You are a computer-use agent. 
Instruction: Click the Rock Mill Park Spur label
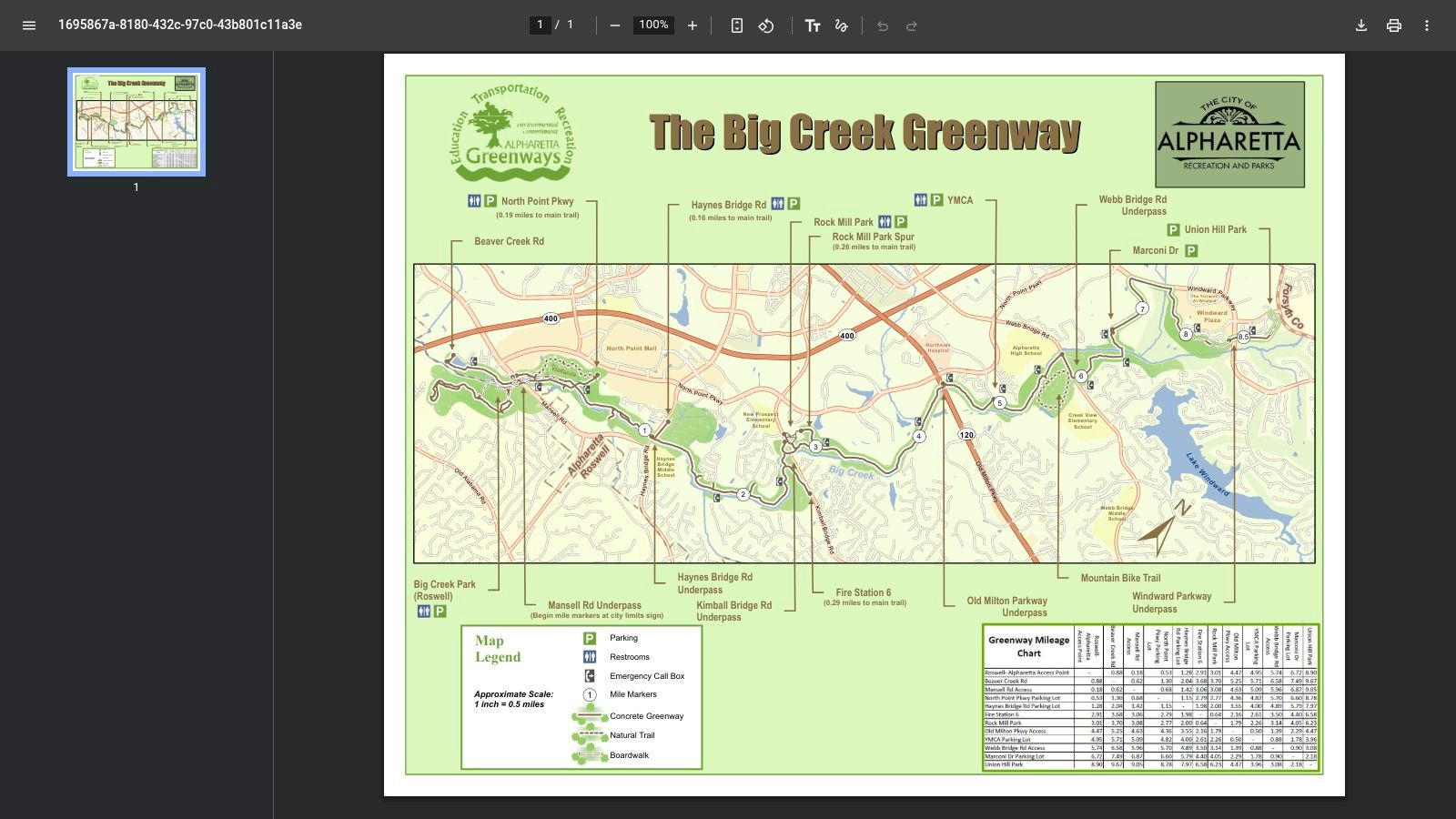coord(873,237)
